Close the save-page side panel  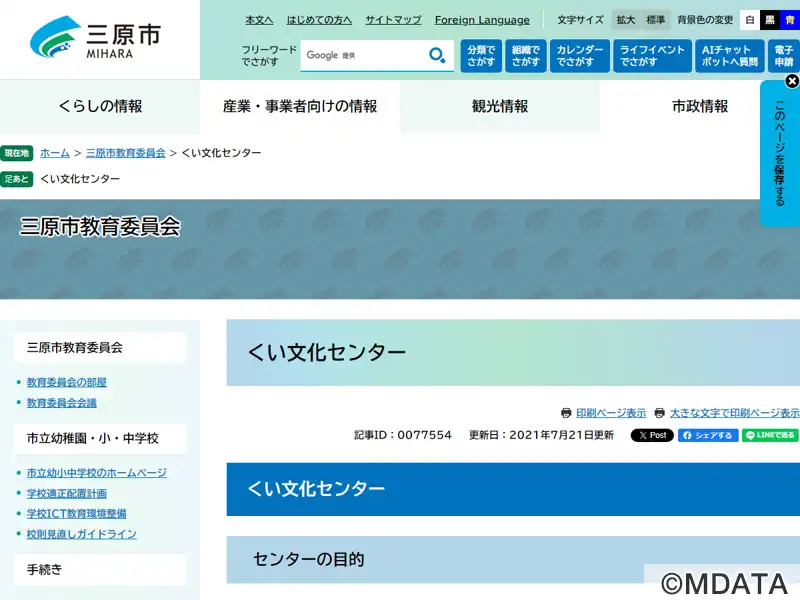(x=792, y=81)
